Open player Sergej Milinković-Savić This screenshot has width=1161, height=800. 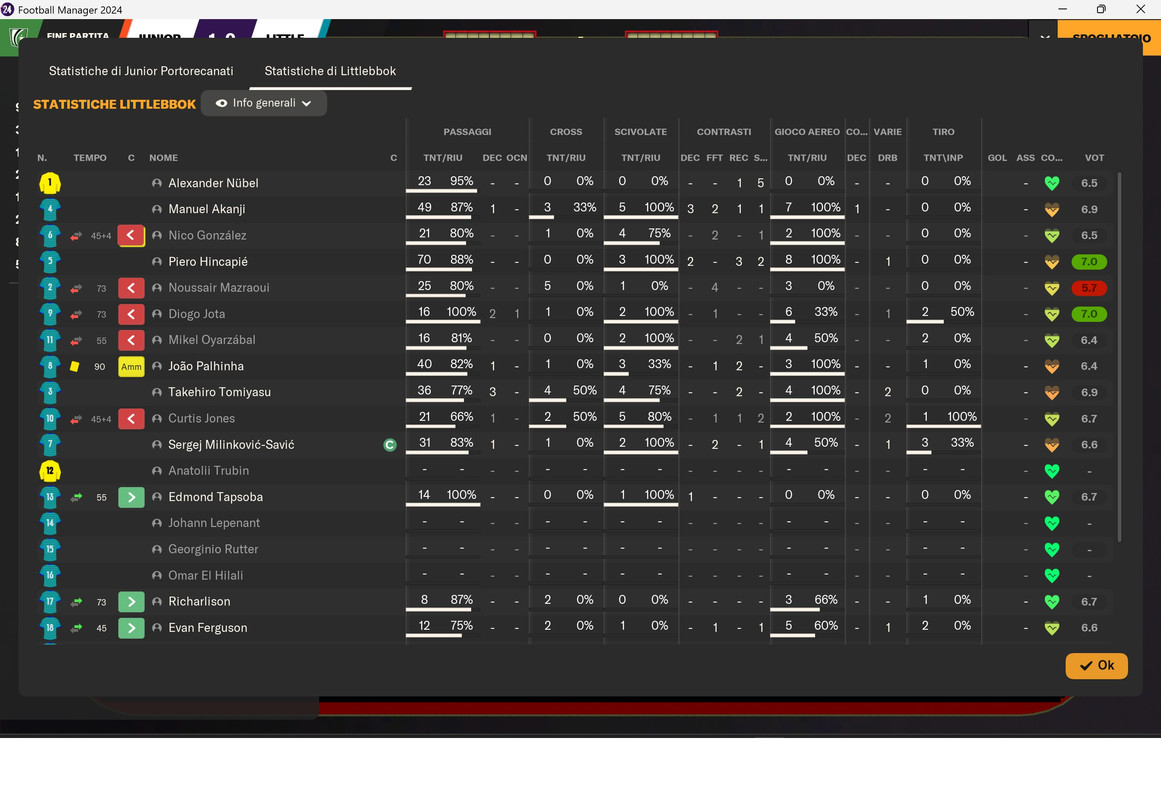pyautogui.click(x=231, y=444)
